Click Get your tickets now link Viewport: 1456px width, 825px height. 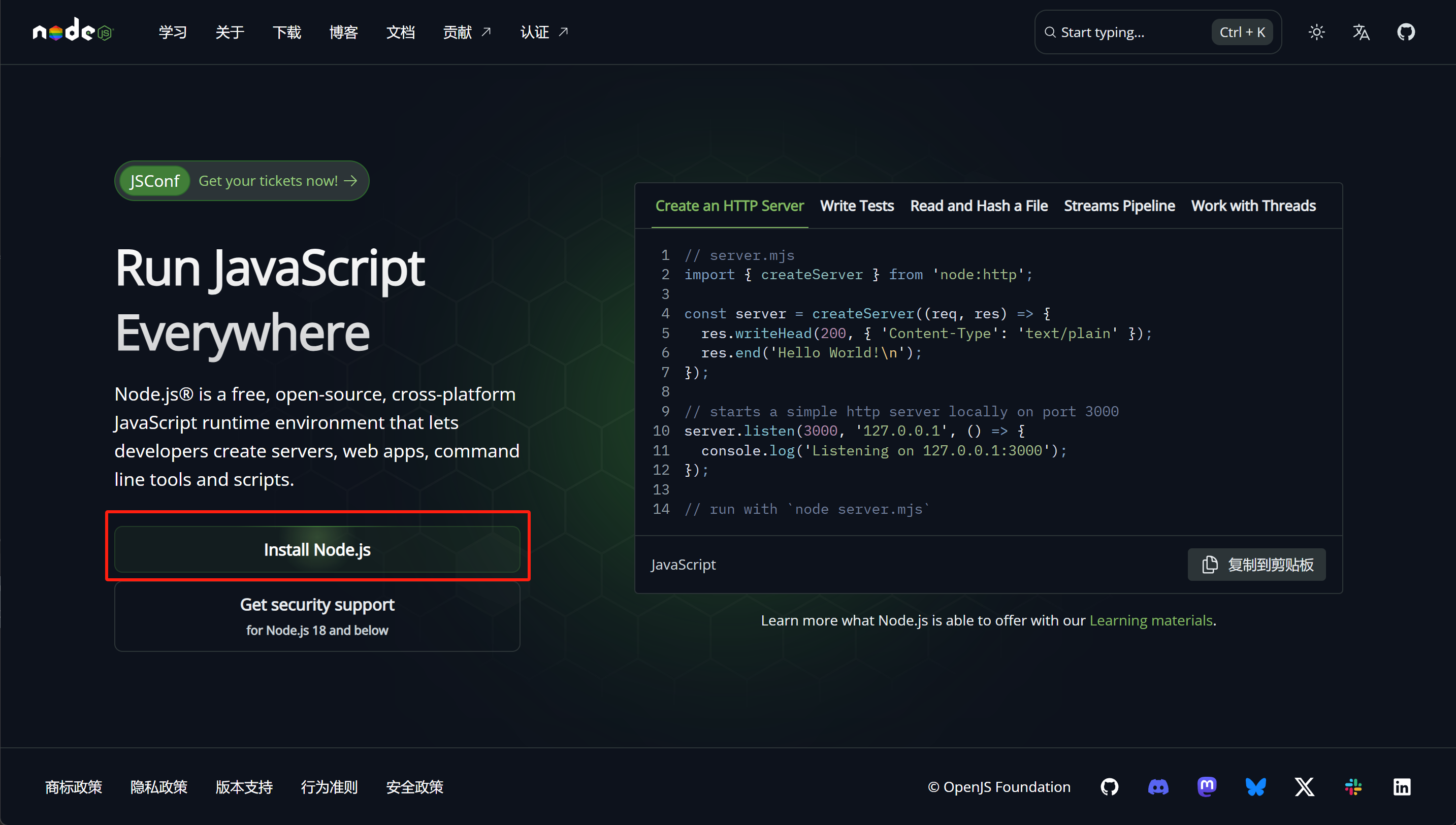tap(278, 181)
